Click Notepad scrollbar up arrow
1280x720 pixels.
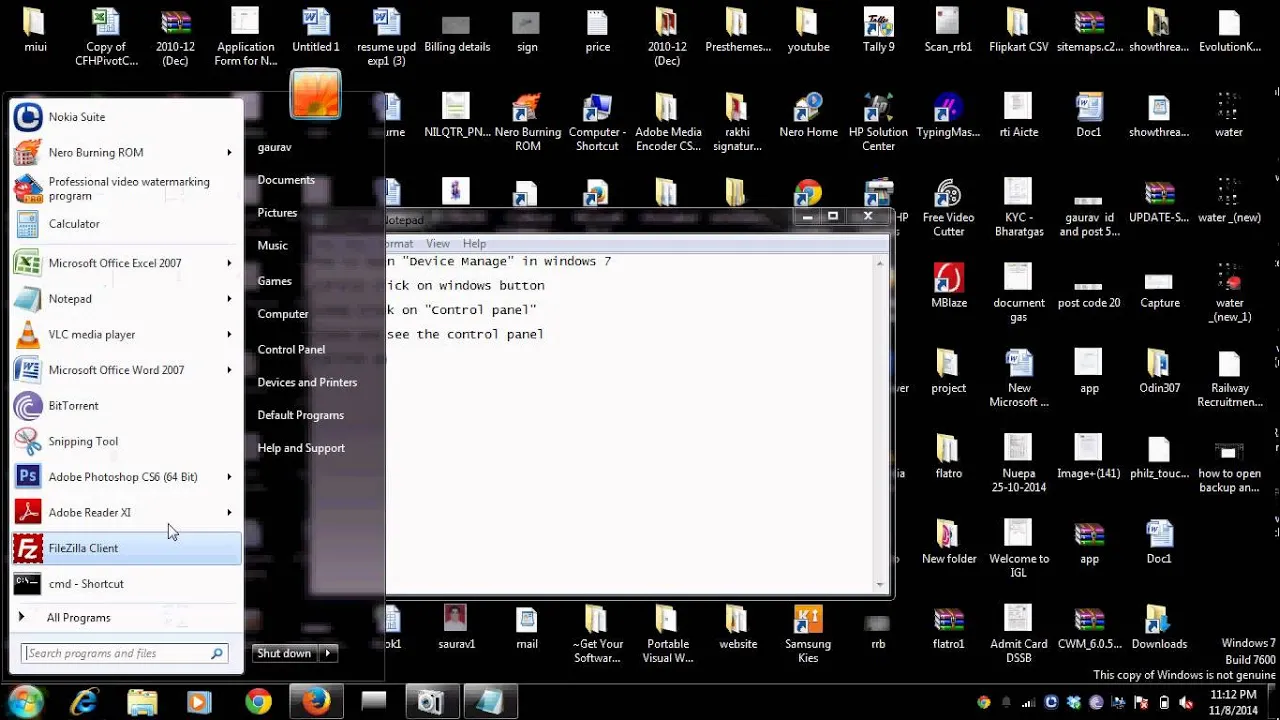coord(880,263)
